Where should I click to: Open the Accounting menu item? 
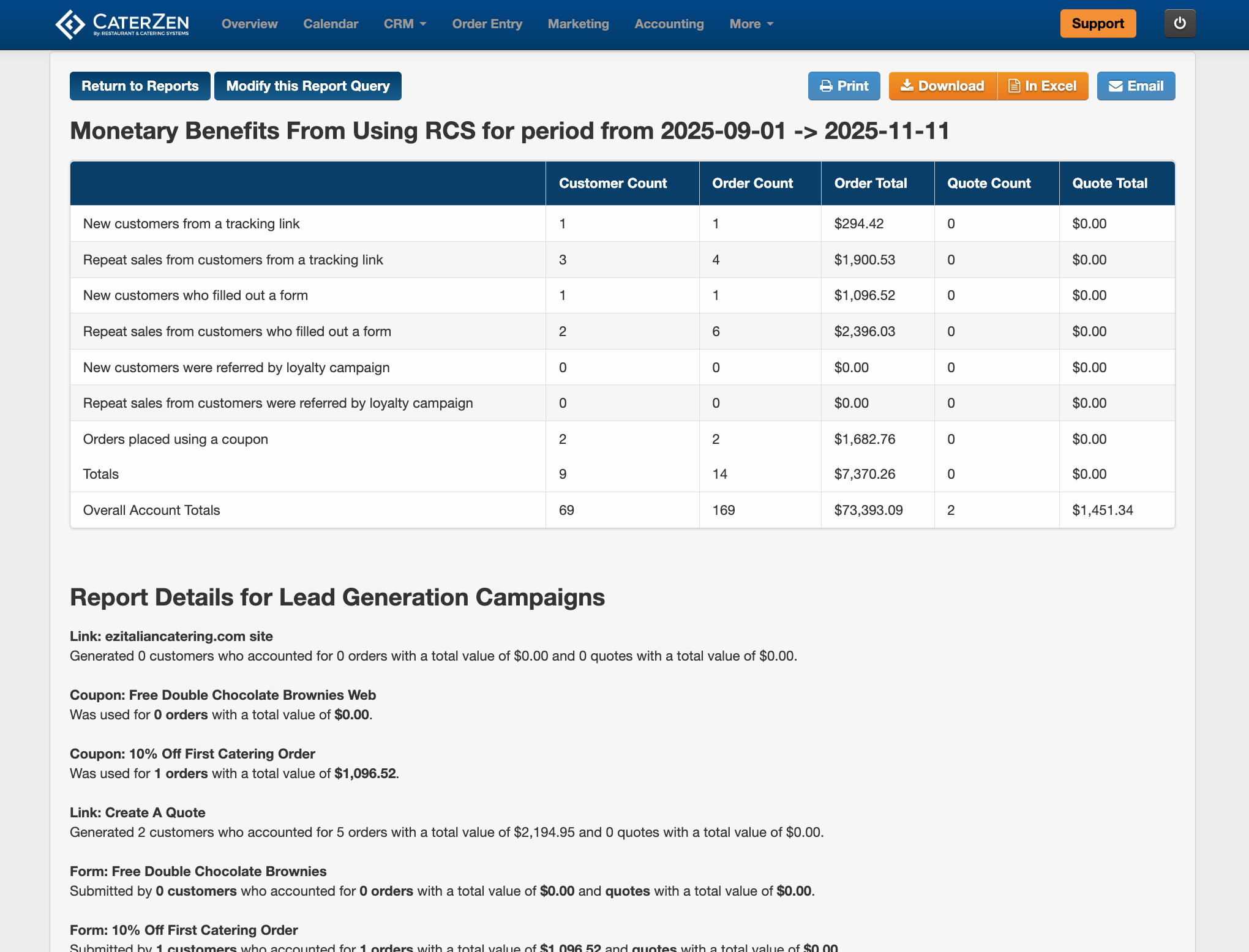(669, 24)
